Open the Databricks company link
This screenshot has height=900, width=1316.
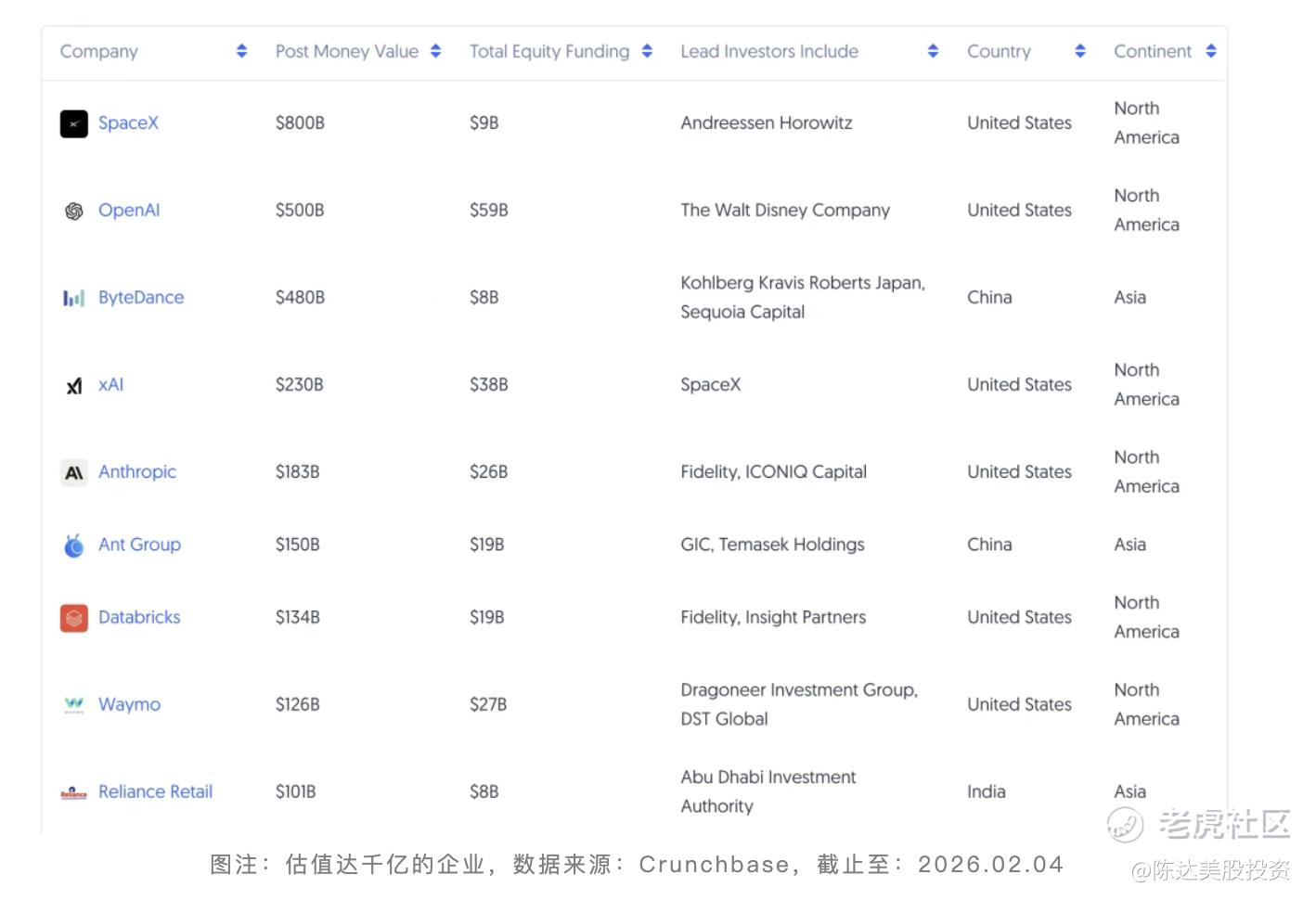click(x=139, y=617)
